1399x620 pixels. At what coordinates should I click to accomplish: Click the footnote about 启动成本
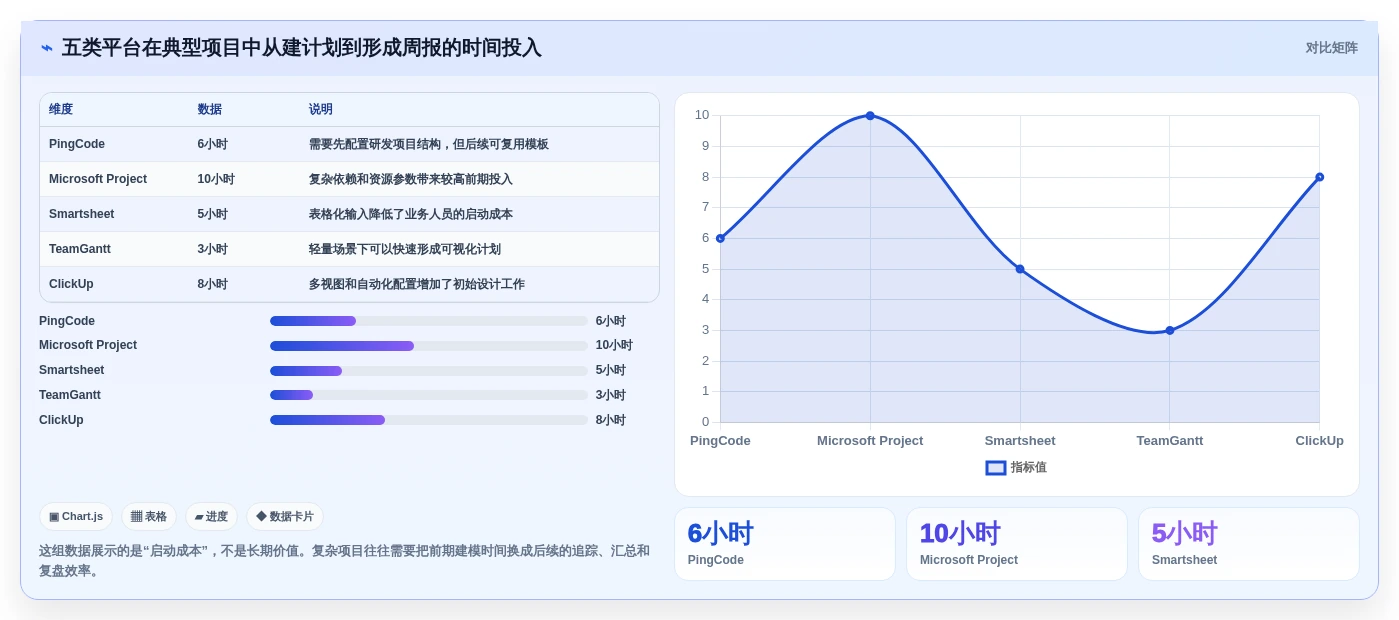pyautogui.click(x=344, y=561)
